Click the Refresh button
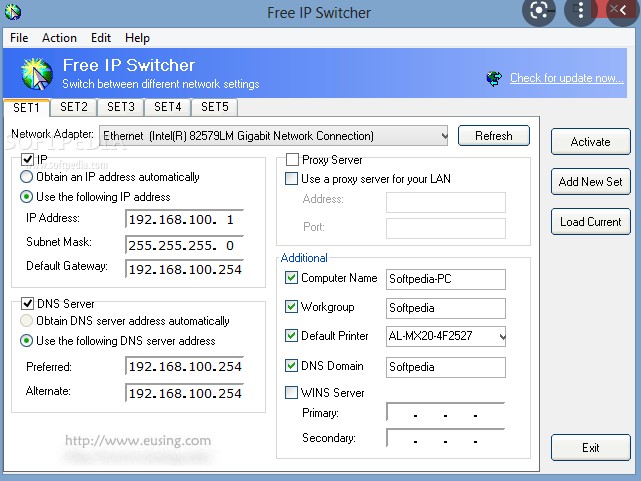Viewport: 641px width, 481px height. pos(493,136)
